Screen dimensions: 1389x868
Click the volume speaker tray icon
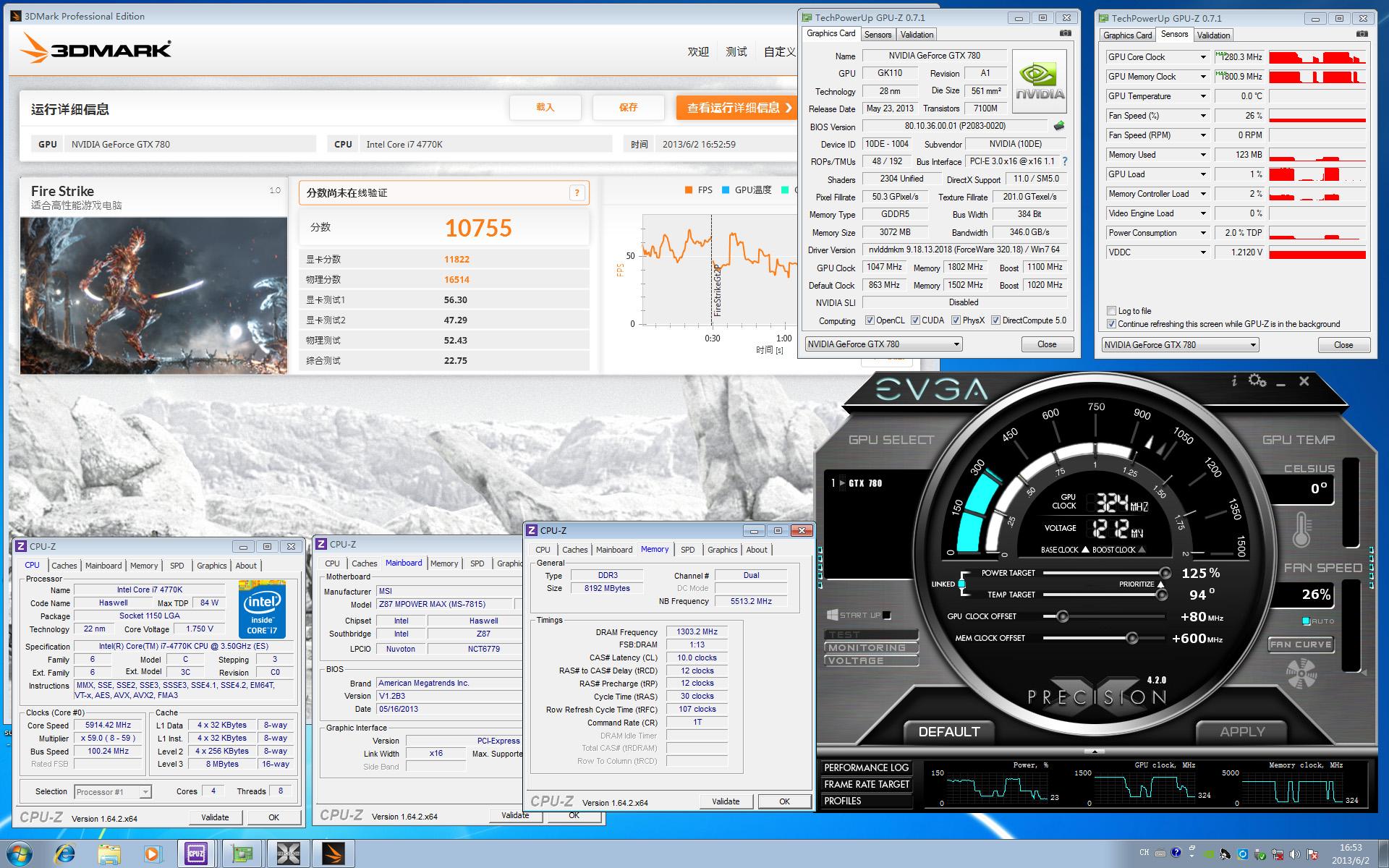point(1294,854)
